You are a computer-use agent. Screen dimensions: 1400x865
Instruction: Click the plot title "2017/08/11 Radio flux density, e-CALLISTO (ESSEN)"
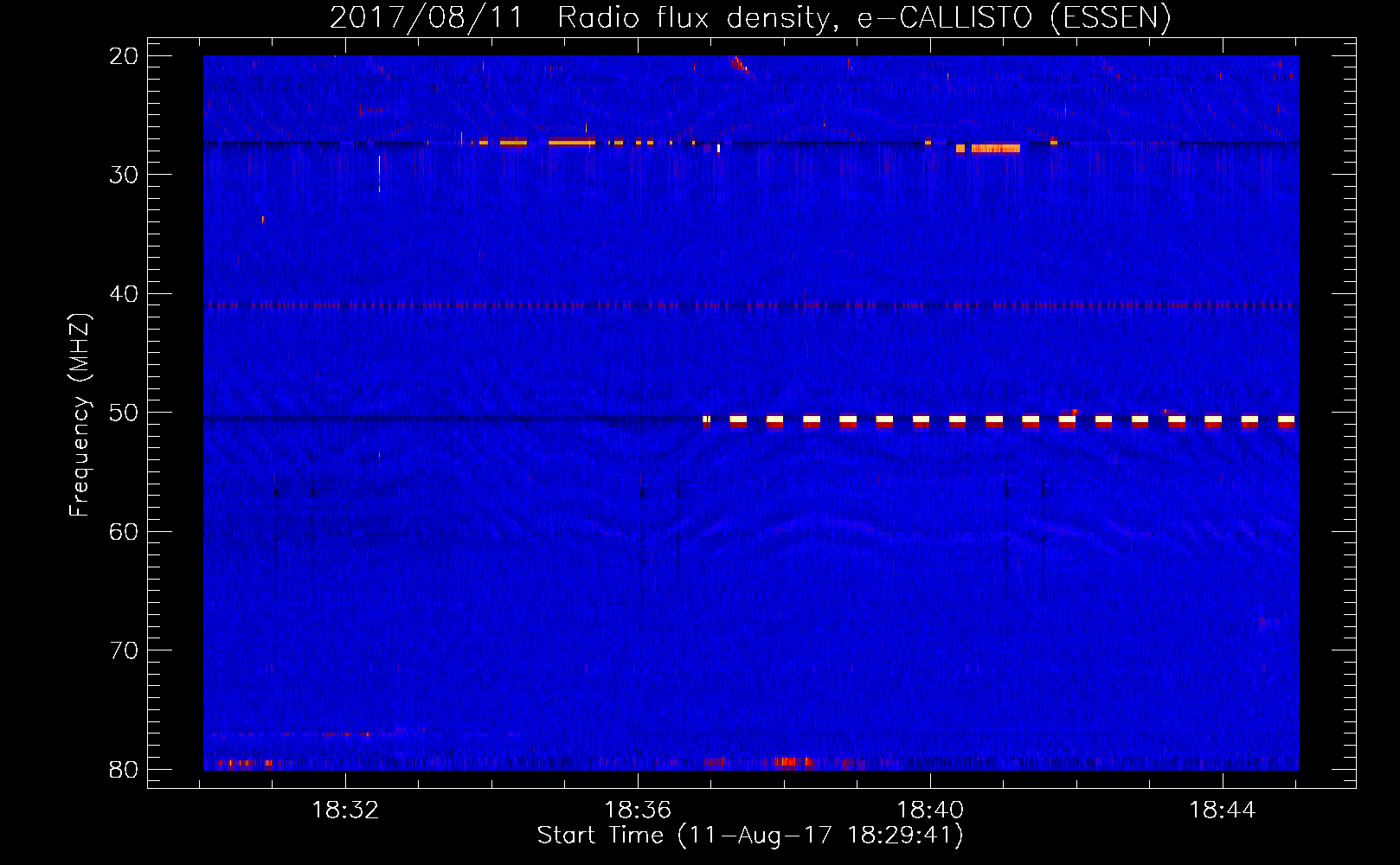coord(750,17)
